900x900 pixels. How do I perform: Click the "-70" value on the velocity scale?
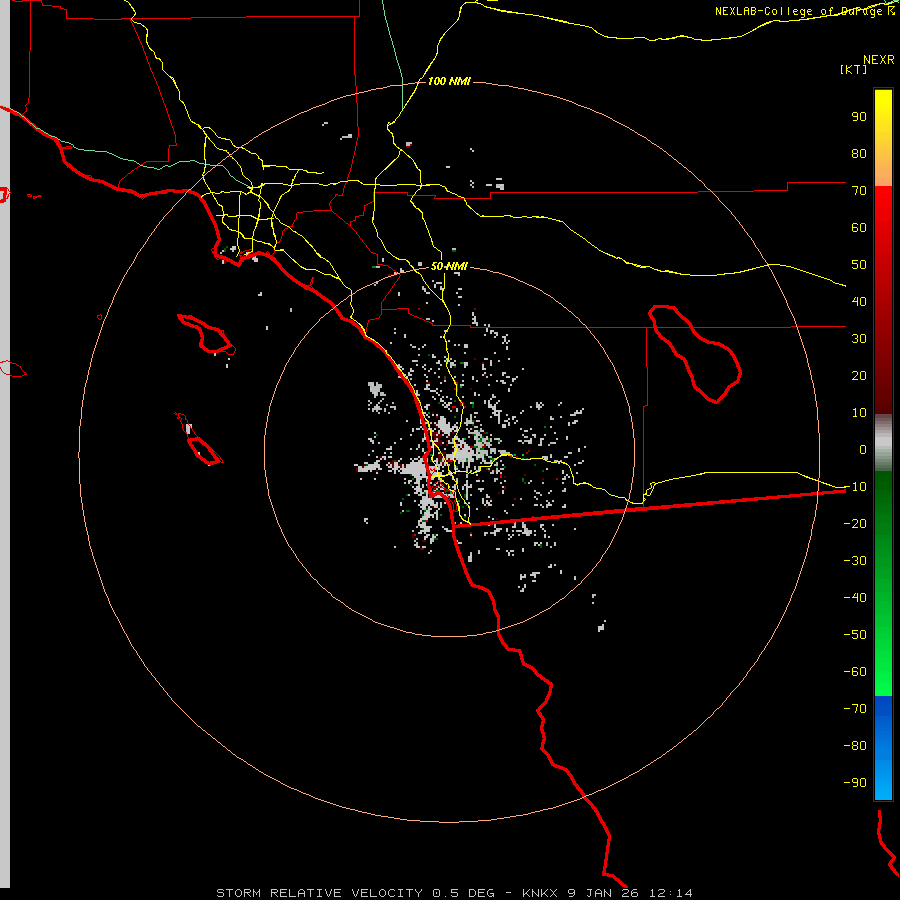click(x=855, y=709)
